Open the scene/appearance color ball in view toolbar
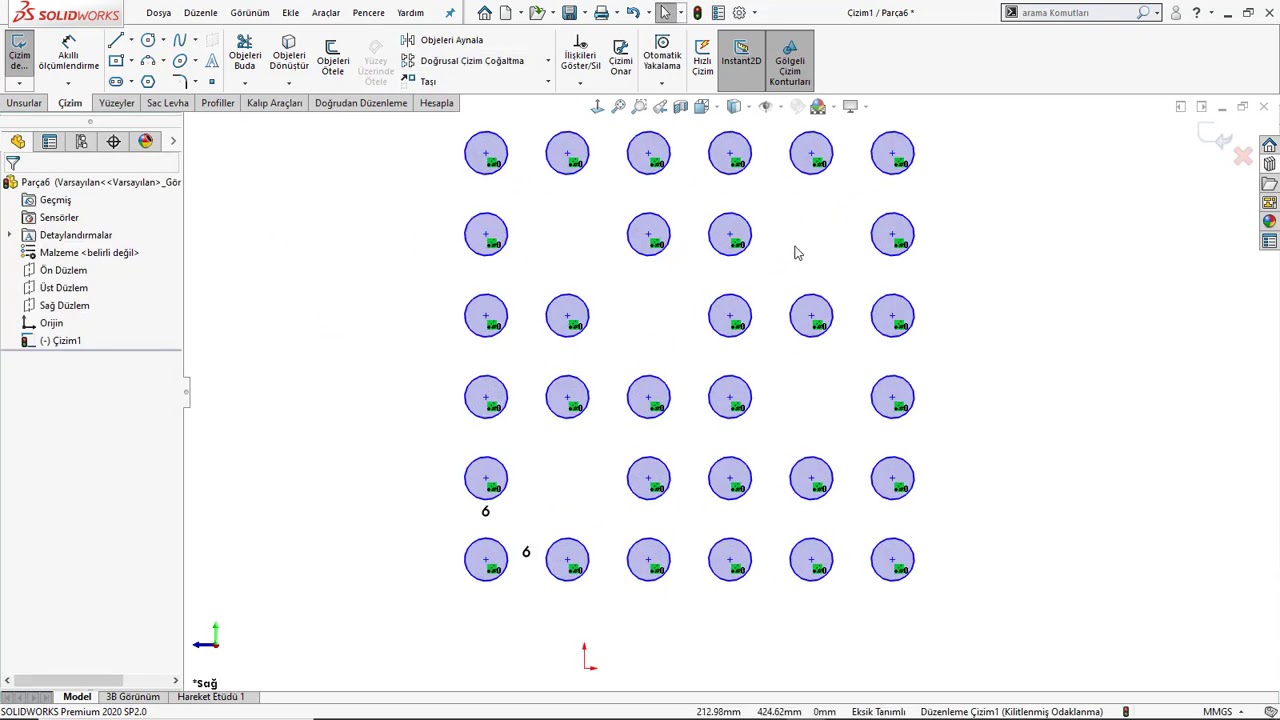Screen dimensions: 1280x720 point(818,106)
